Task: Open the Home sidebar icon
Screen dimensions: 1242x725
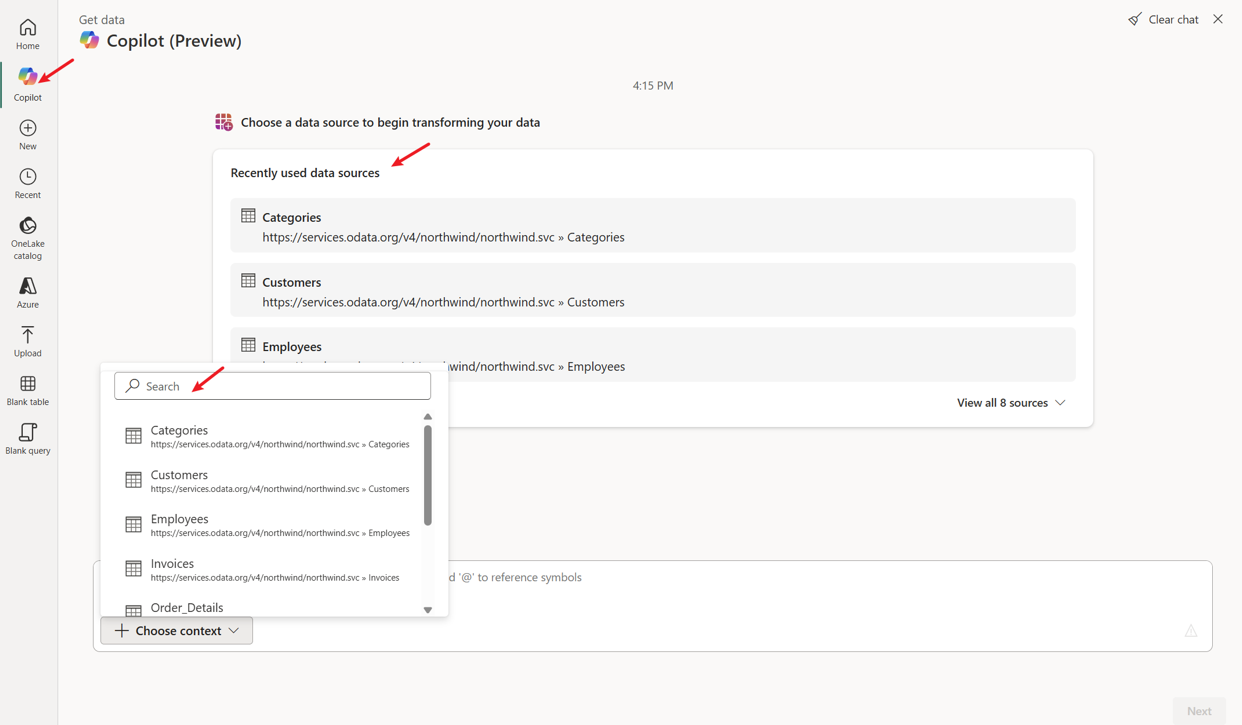Action: click(27, 28)
